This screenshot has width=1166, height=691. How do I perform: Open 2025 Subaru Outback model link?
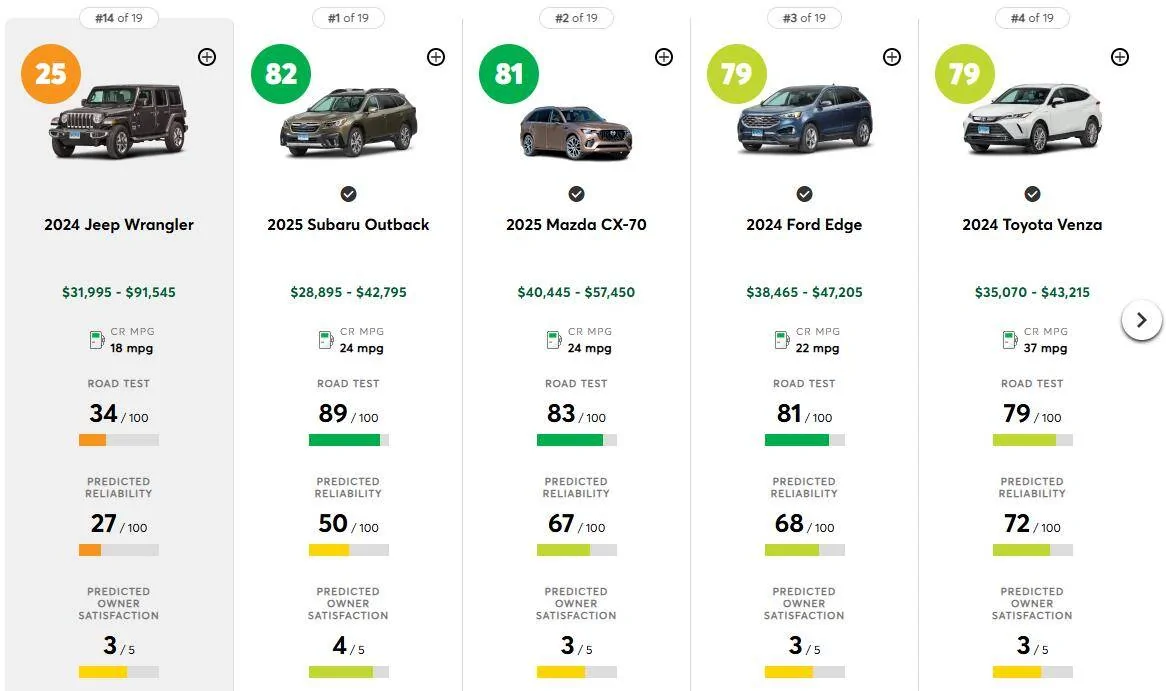(x=348, y=225)
